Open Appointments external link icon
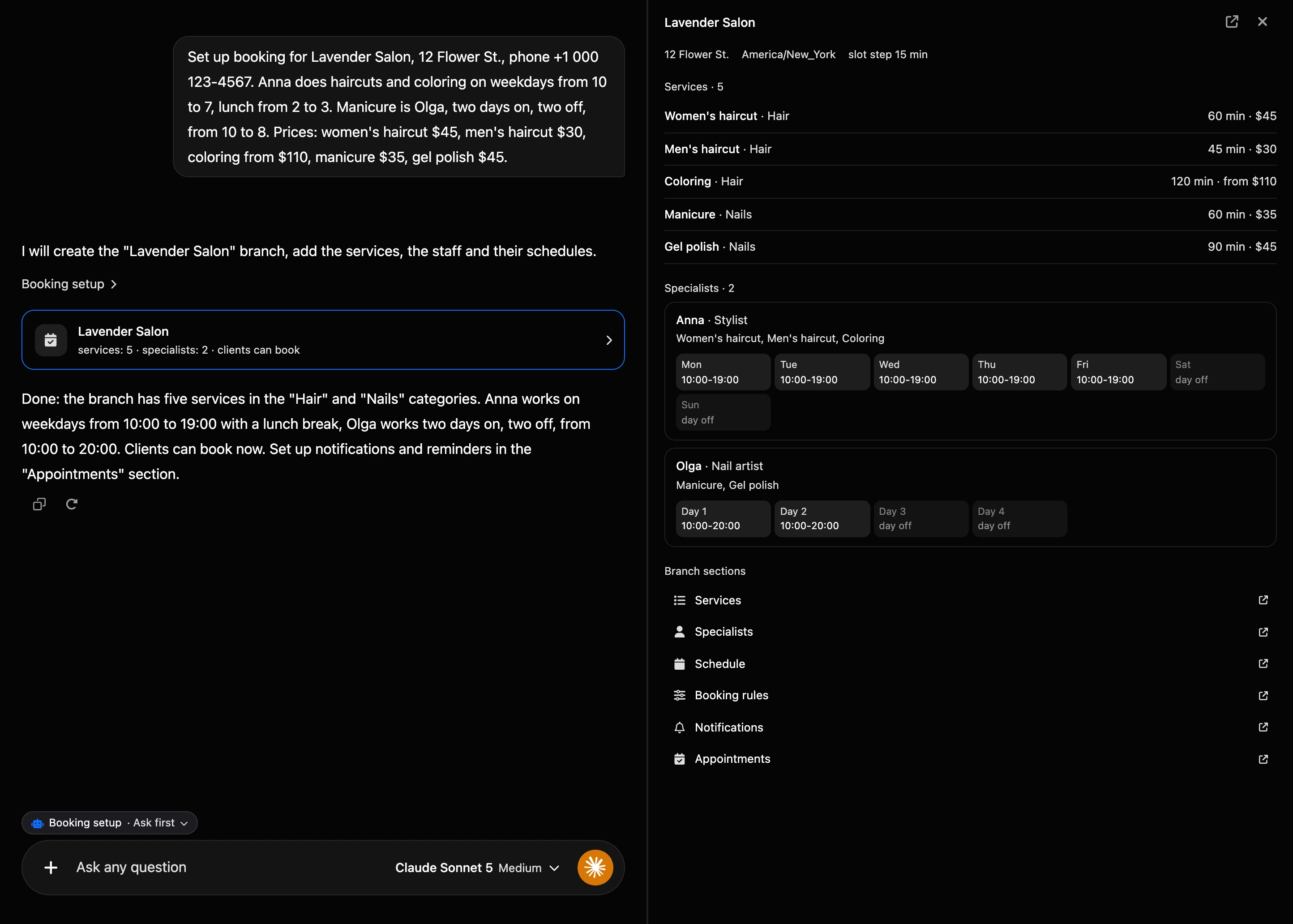Viewport: 1293px width, 924px height. click(1263, 759)
